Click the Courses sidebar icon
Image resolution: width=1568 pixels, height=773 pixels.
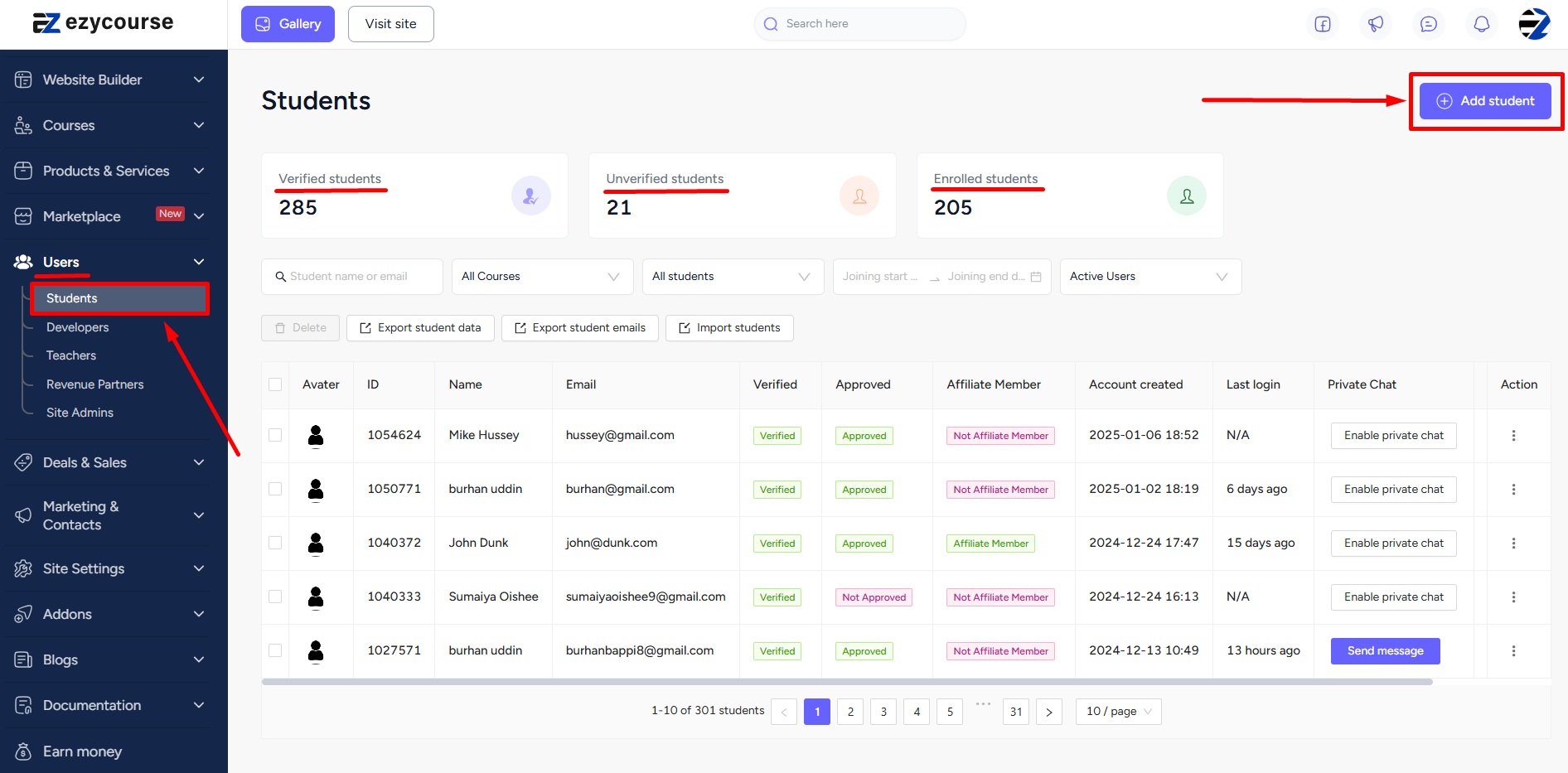click(x=23, y=125)
